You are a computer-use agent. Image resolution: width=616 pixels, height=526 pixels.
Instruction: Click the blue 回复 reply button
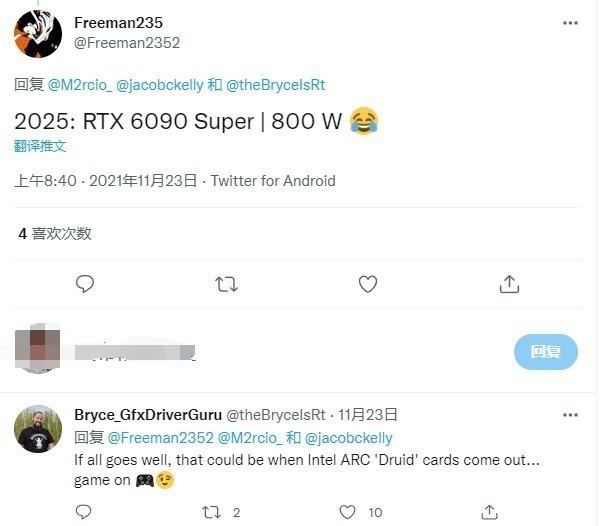click(546, 352)
